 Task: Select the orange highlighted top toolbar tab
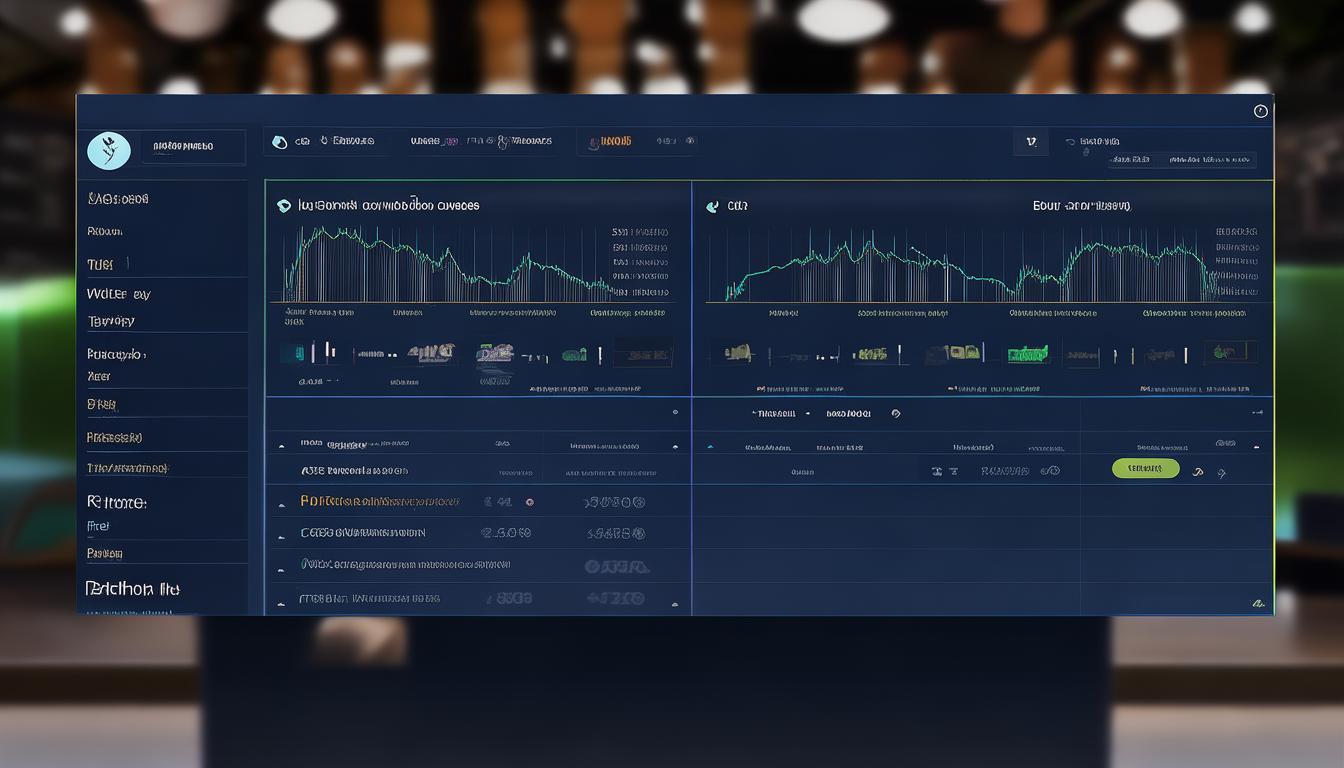pos(609,142)
